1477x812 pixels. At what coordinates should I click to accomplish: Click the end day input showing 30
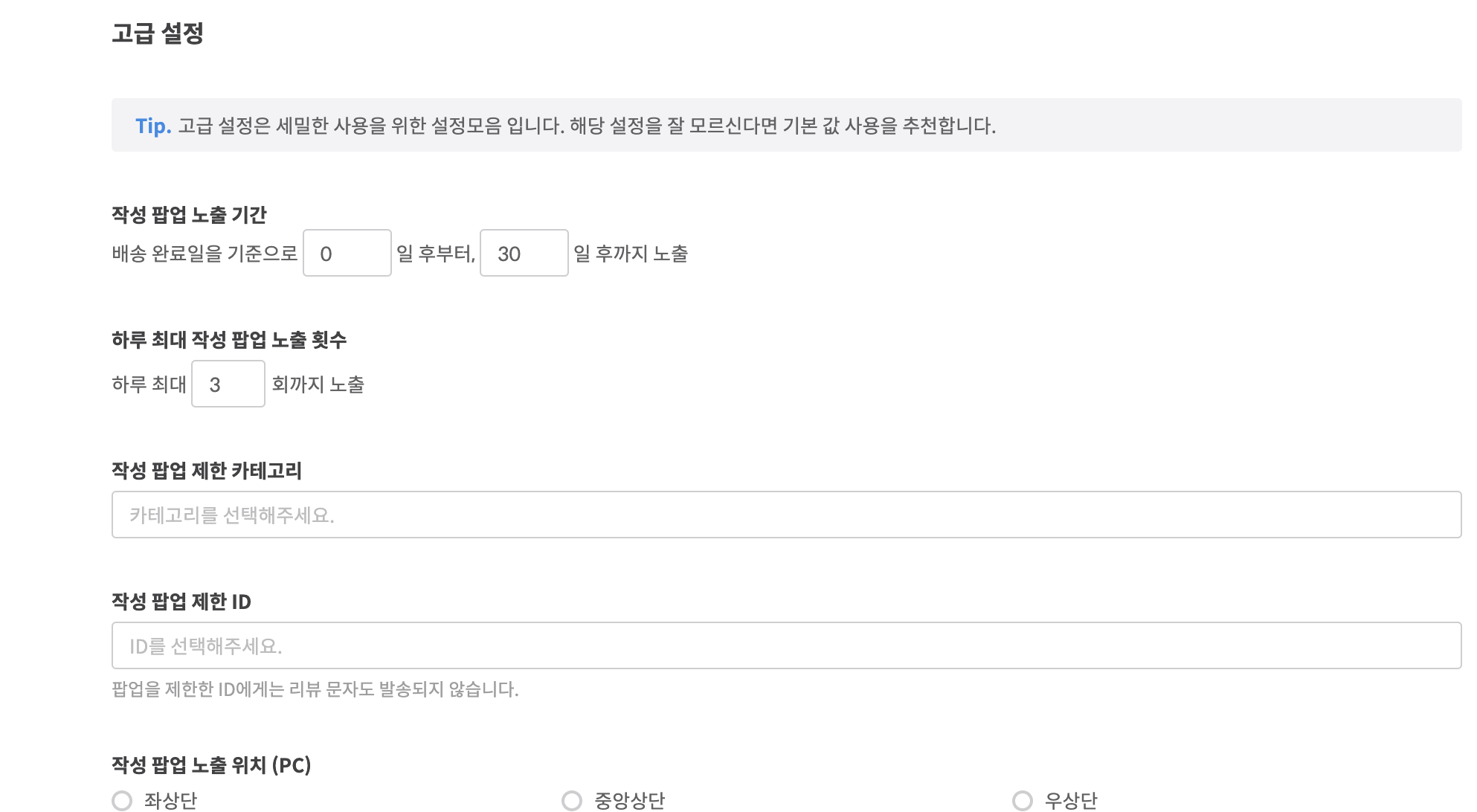524,254
